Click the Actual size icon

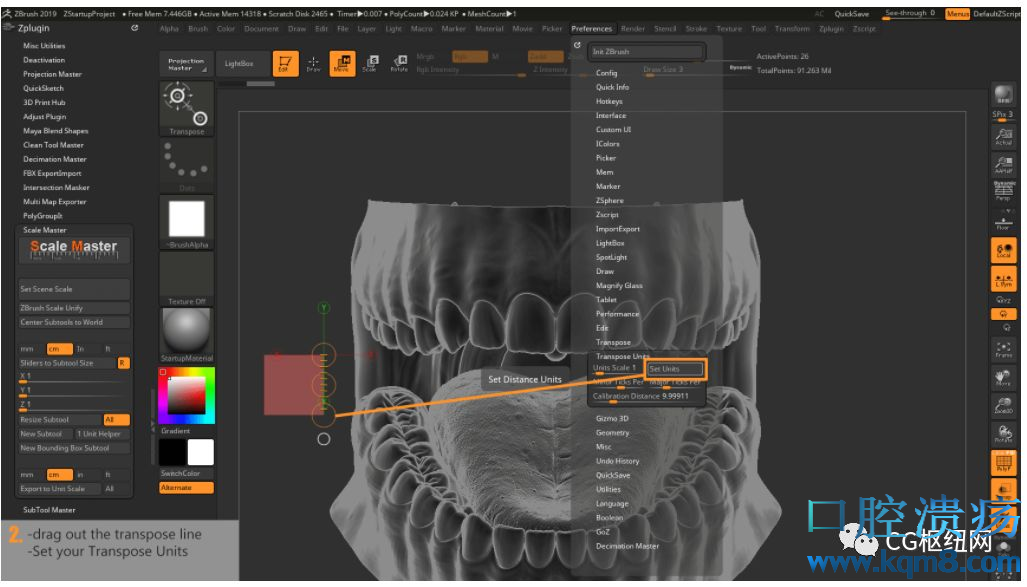[x=1003, y=136]
